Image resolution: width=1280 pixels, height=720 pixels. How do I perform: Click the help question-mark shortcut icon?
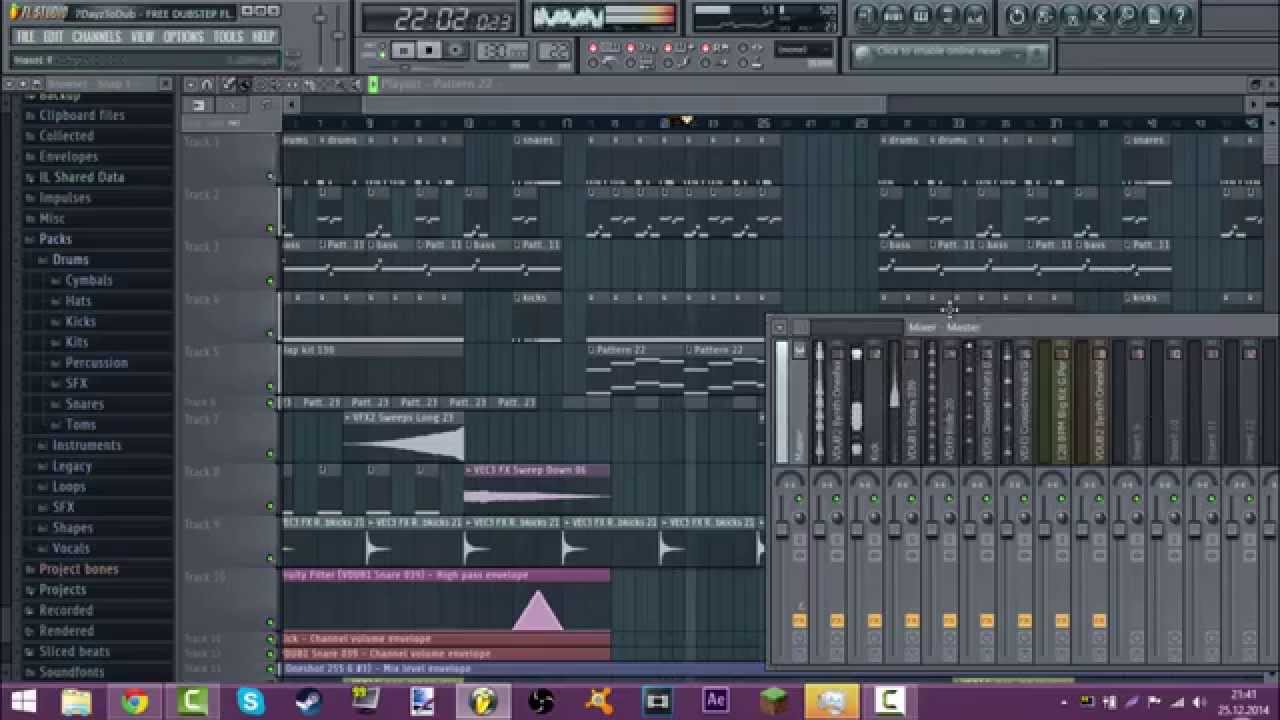coord(1180,17)
